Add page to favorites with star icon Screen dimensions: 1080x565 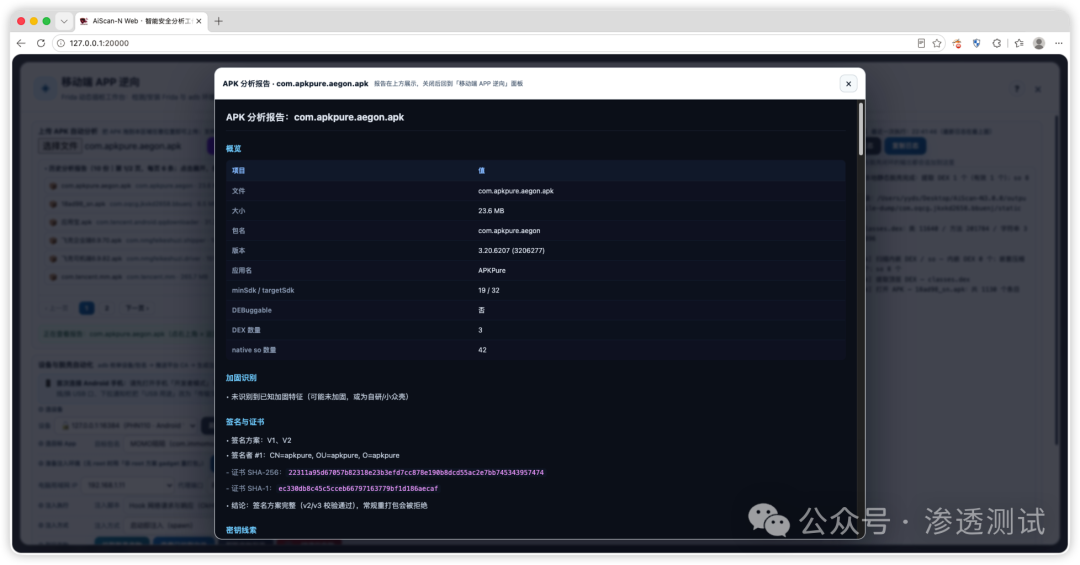pyautogui.click(x=937, y=43)
